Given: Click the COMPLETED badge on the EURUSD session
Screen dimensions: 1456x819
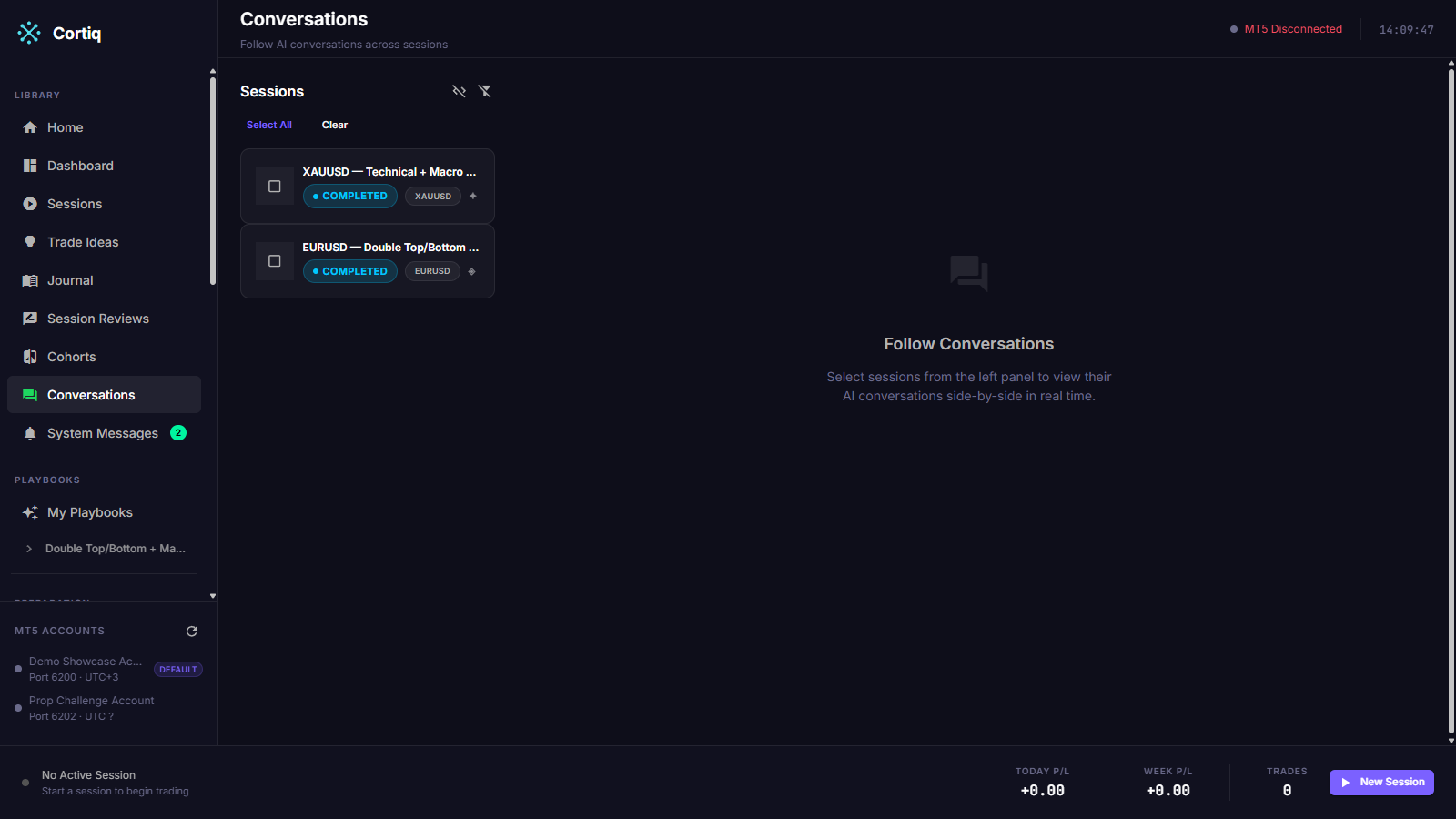Looking at the screenshot, I should (350, 271).
